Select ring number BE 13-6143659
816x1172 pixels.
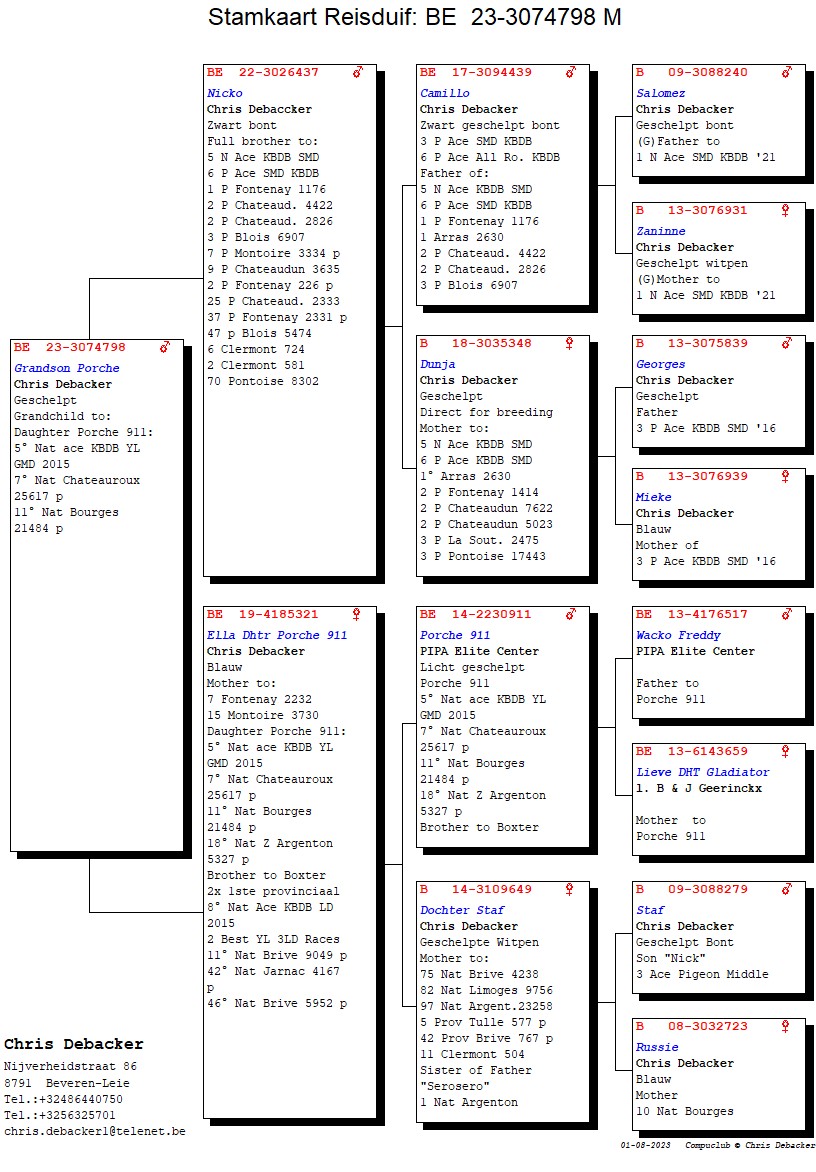(692, 751)
